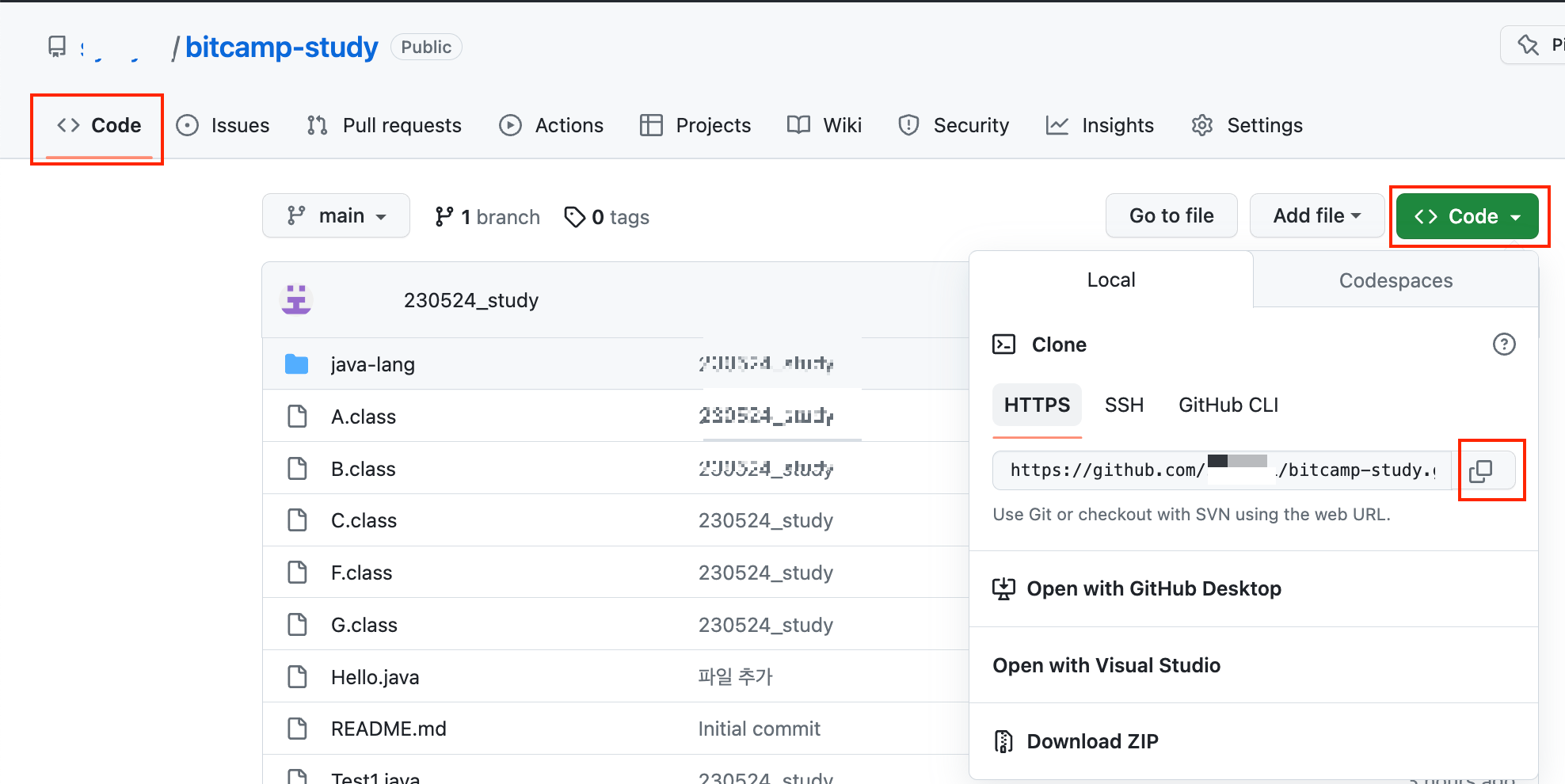Click the file icon next to C.class
Image resolution: width=1565 pixels, height=784 pixels.
(x=297, y=519)
